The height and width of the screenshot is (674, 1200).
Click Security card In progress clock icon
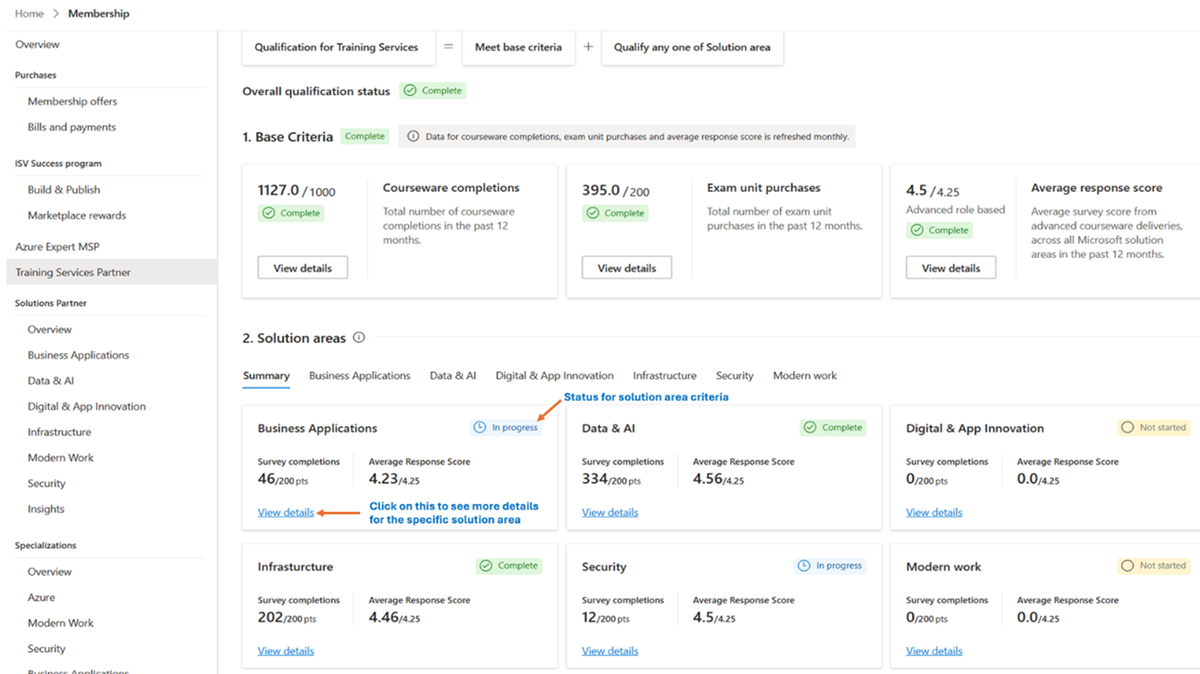point(804,566)
